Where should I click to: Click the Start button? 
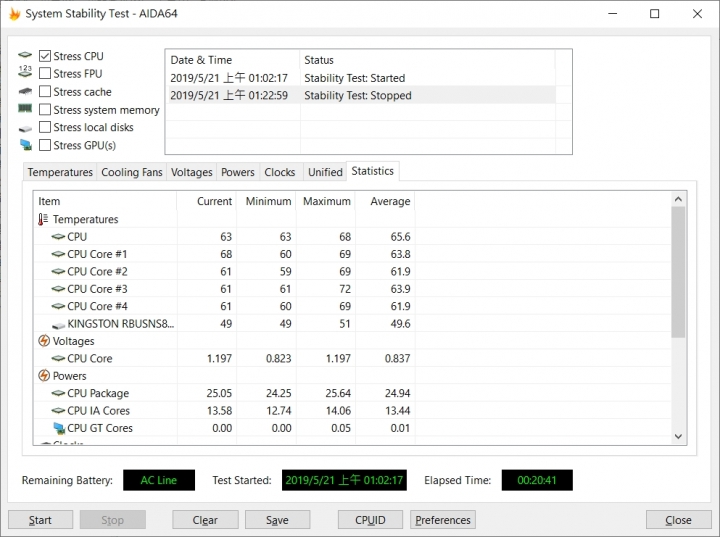[40, 520]
